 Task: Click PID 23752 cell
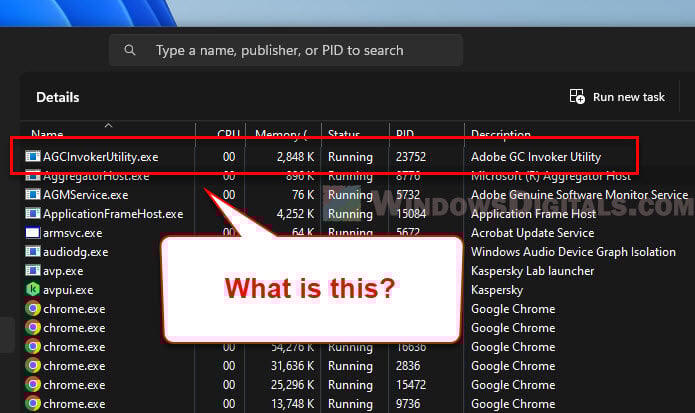[x=411, y=157]
